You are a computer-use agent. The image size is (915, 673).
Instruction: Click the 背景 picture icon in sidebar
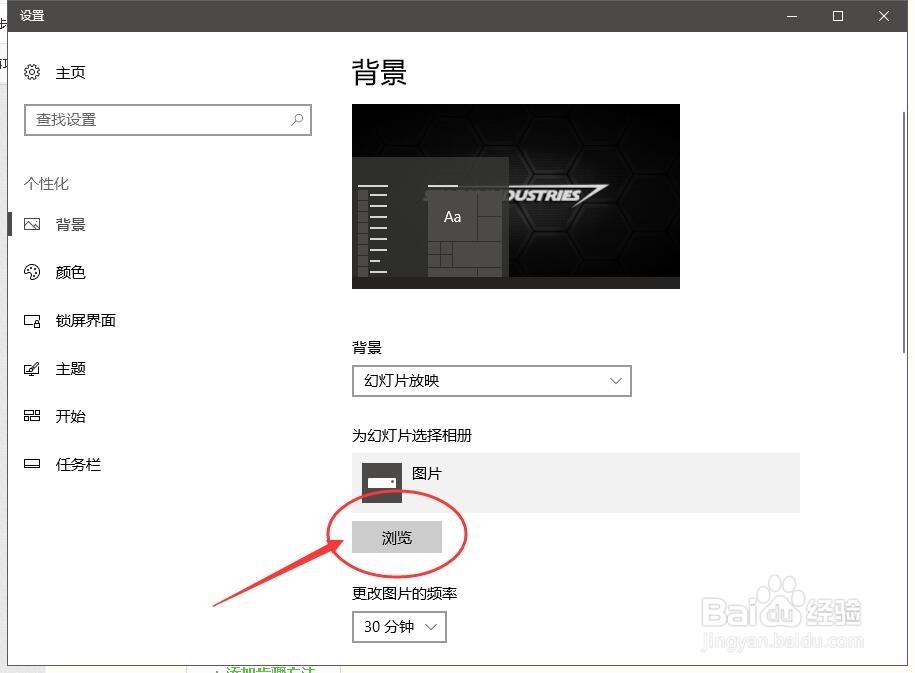coord(32,224)
